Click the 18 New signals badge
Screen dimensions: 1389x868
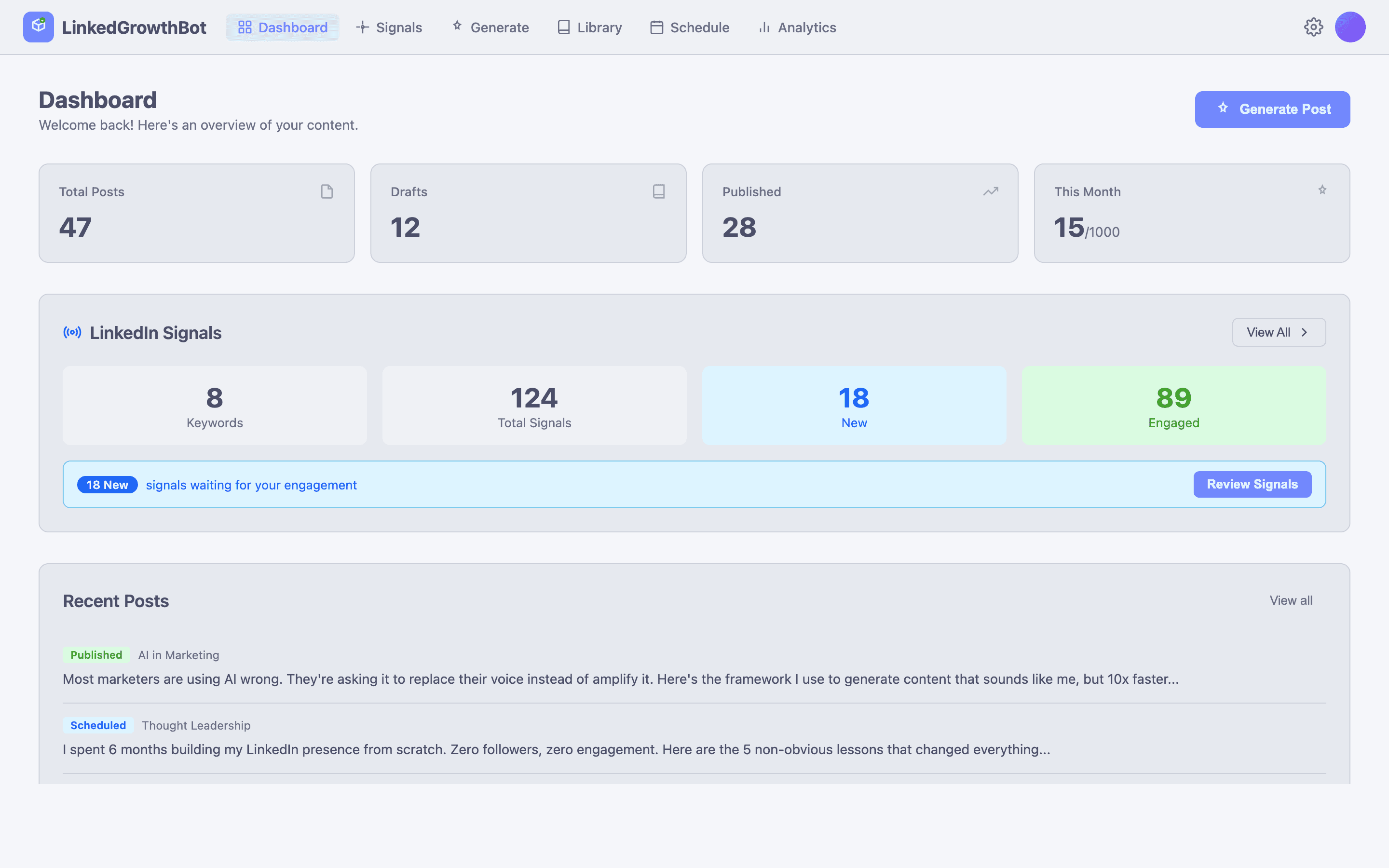[x=107, y=485]
